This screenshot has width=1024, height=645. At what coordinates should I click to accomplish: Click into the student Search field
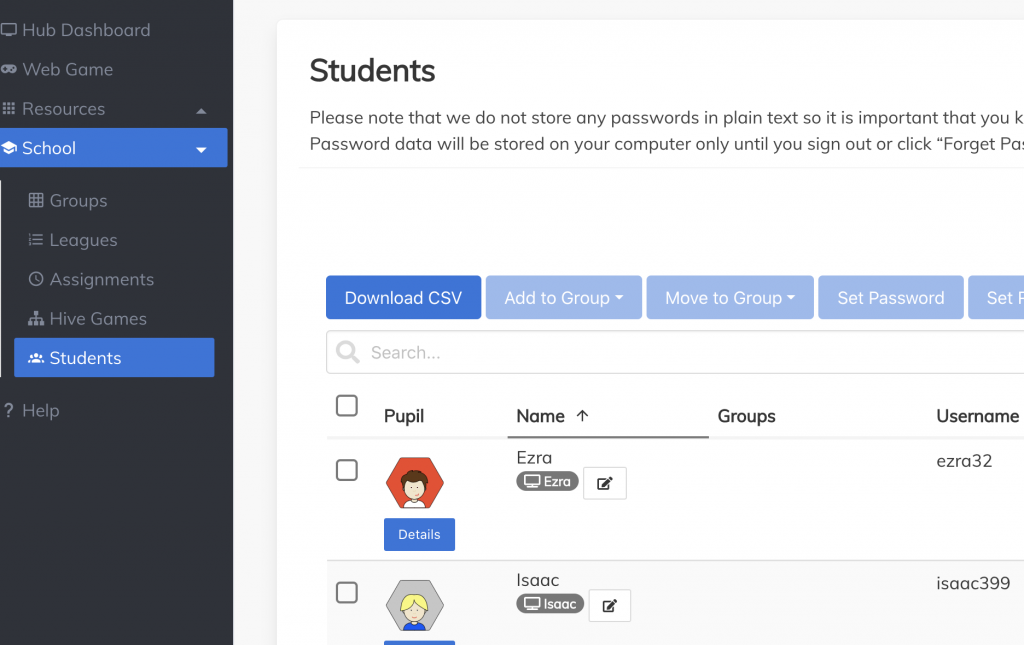(x=680, y=352)
